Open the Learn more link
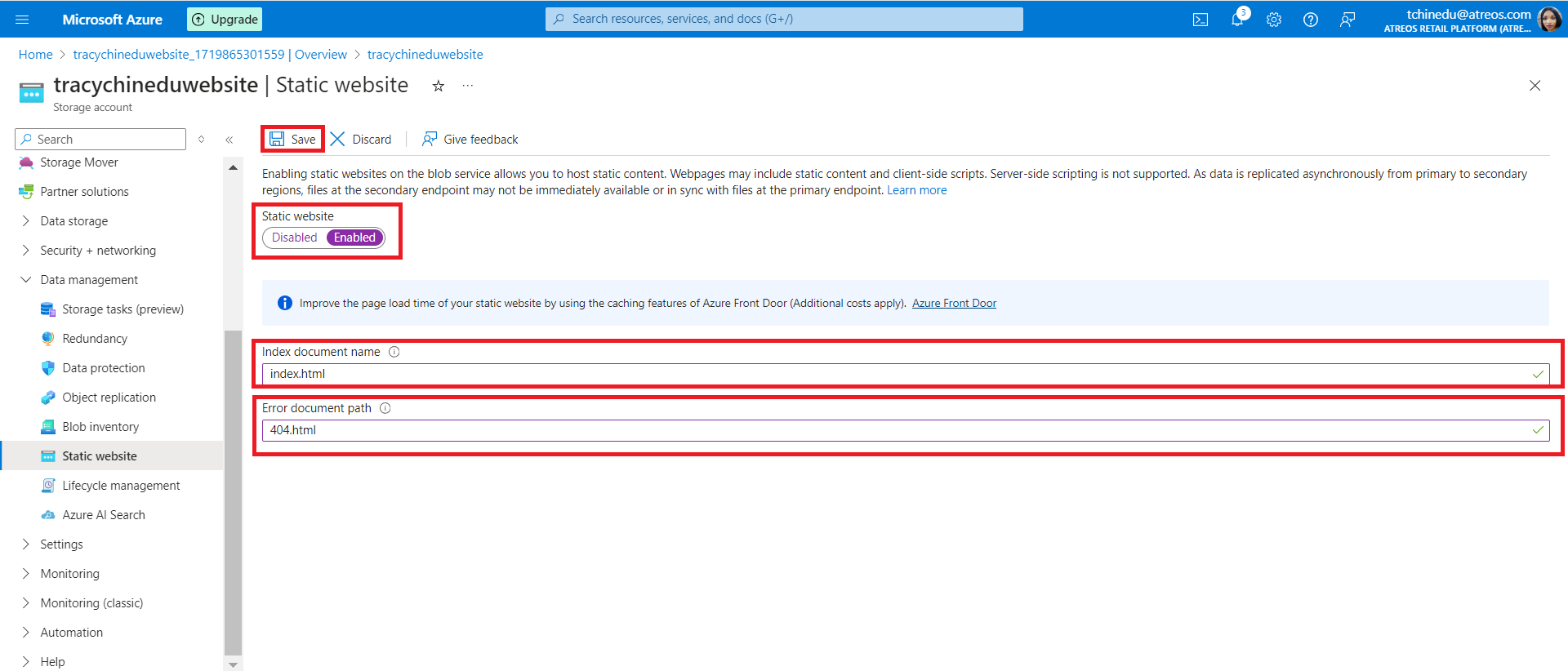The width and height of the screenshot is (1568, 671). pos(917,190)
